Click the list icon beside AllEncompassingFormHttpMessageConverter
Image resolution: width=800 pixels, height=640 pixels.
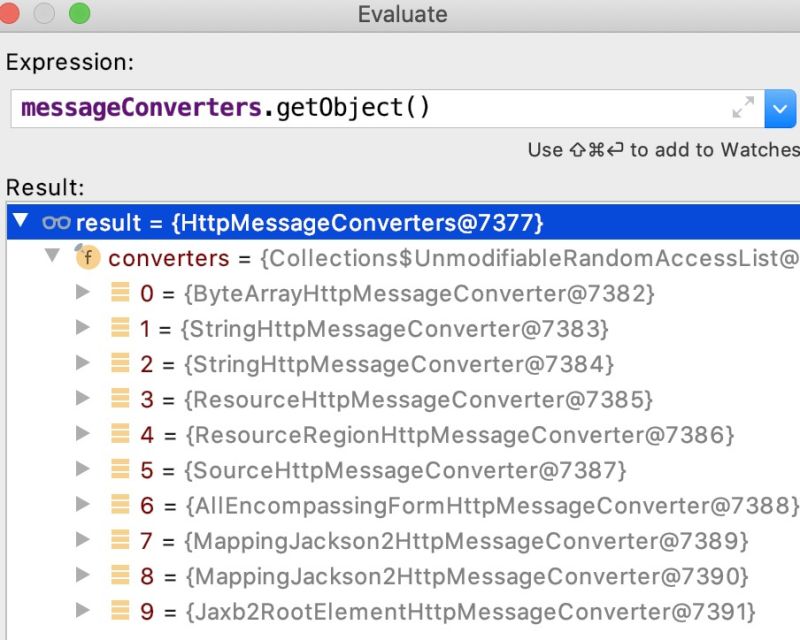(x=119, y=505)
